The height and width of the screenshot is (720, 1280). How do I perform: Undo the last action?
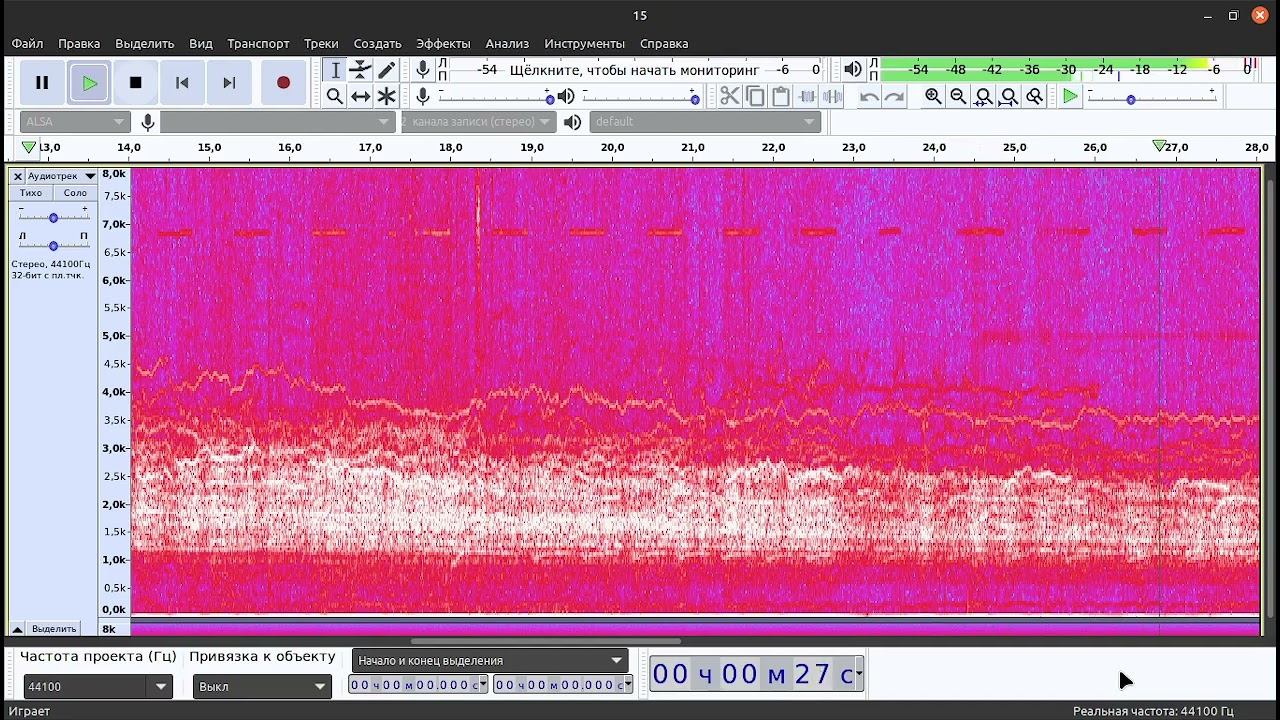(869, 96)
